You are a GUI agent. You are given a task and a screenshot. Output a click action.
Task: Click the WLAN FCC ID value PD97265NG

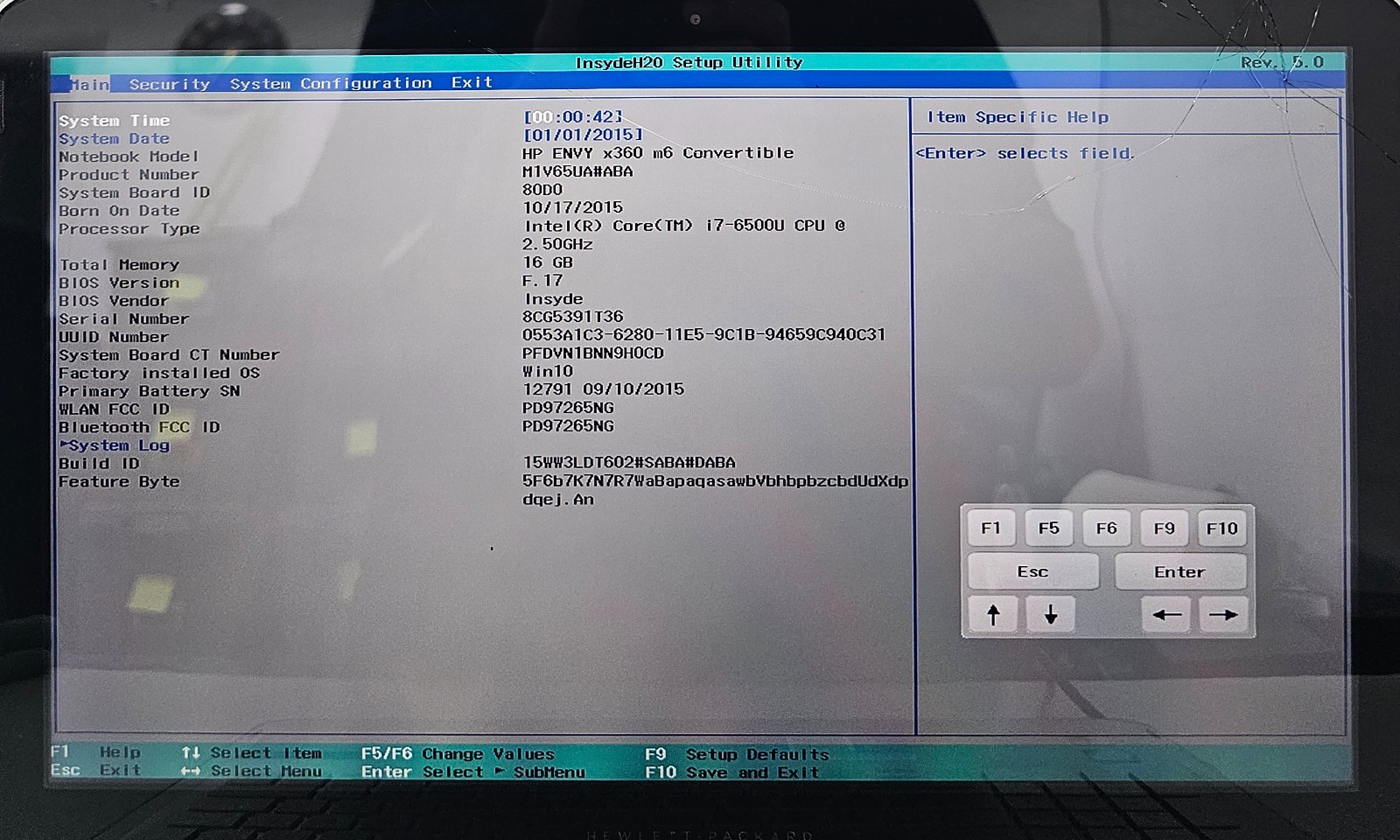568,408
